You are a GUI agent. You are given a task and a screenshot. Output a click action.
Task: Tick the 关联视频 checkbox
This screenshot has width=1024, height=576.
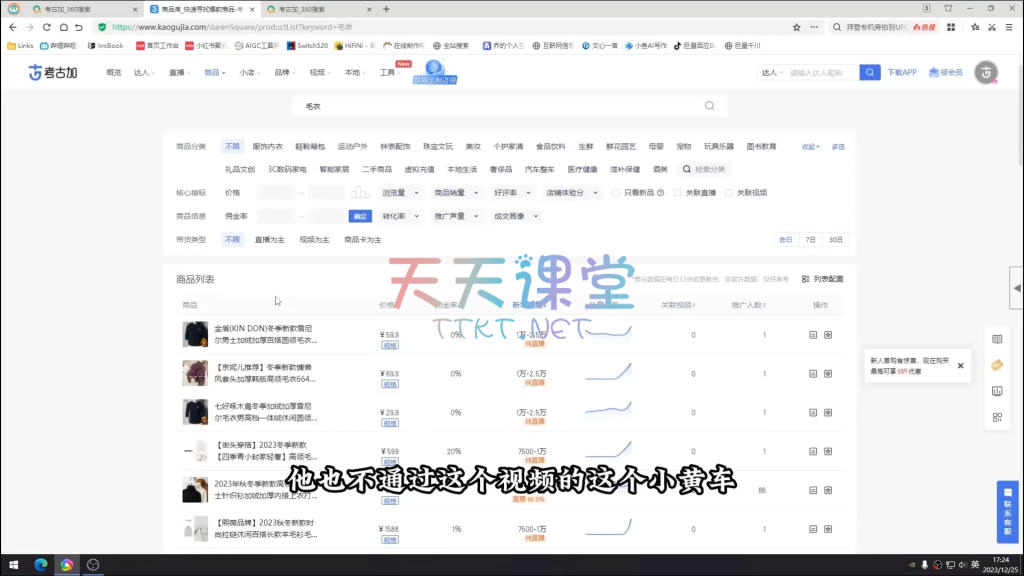click(729, 193)
